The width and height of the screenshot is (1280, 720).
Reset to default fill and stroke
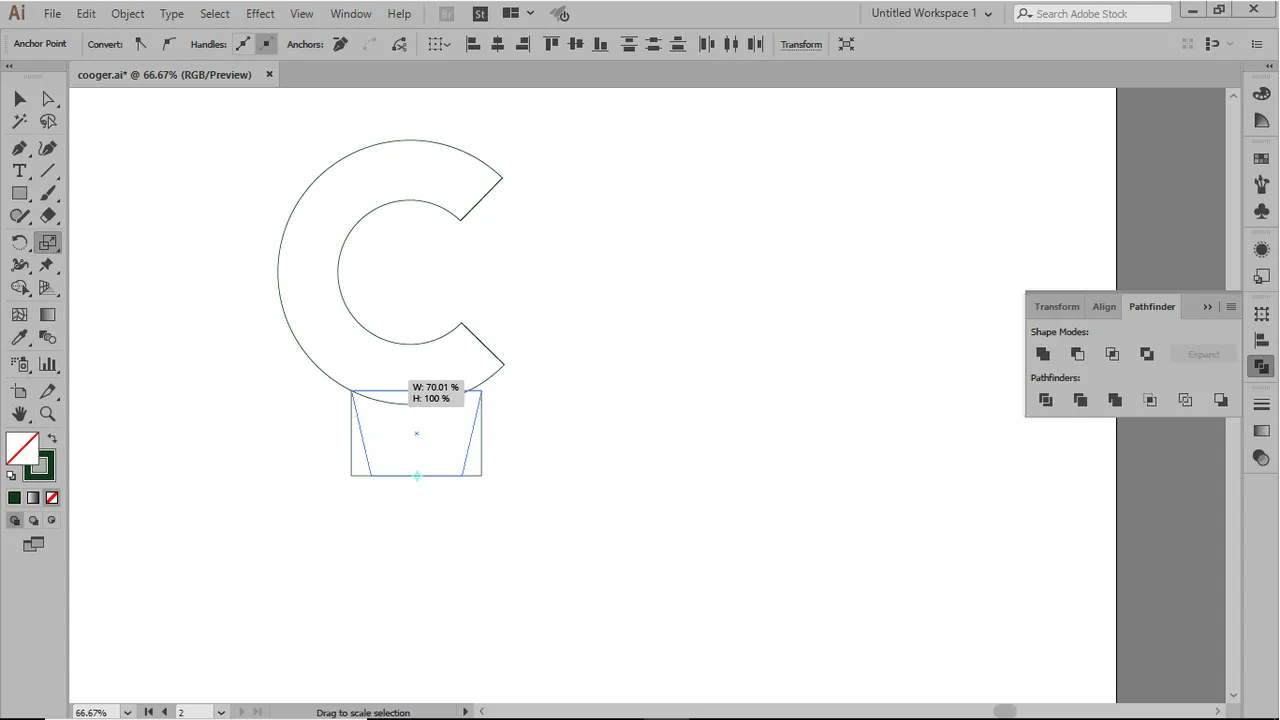(12, 476)
